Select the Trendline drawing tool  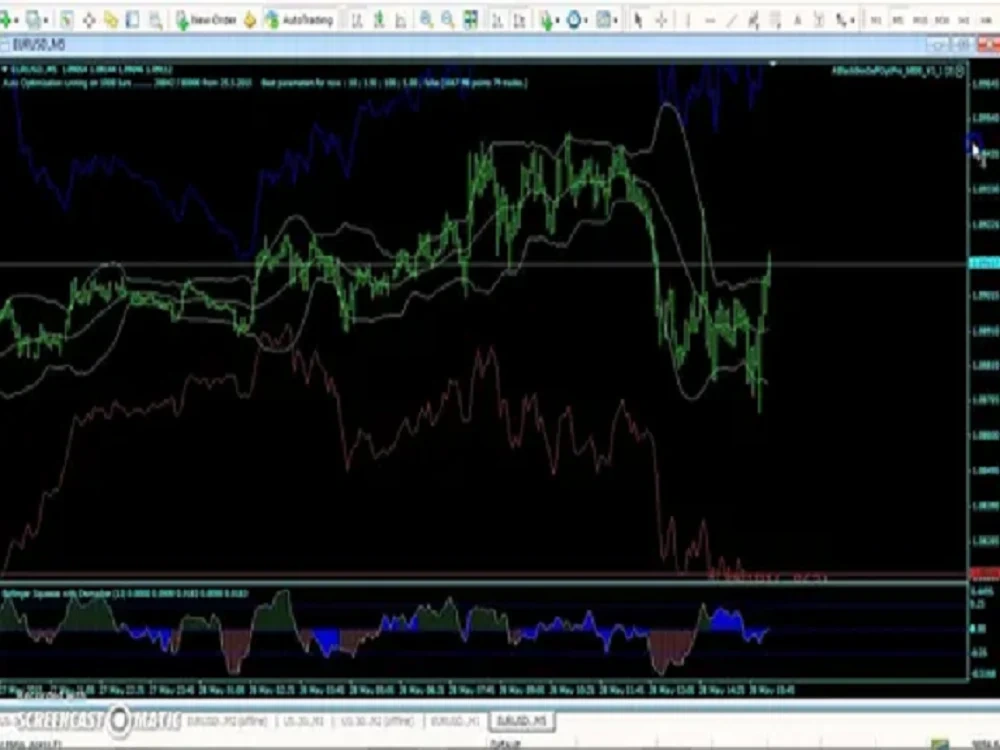[x=732, y=20]
